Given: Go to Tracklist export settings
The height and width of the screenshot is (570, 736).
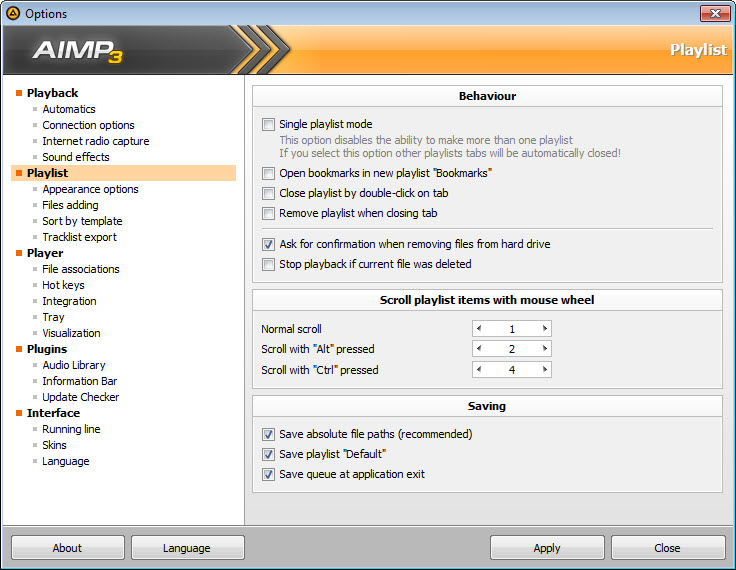Looking at the screenshot, I should click(79, 237).
